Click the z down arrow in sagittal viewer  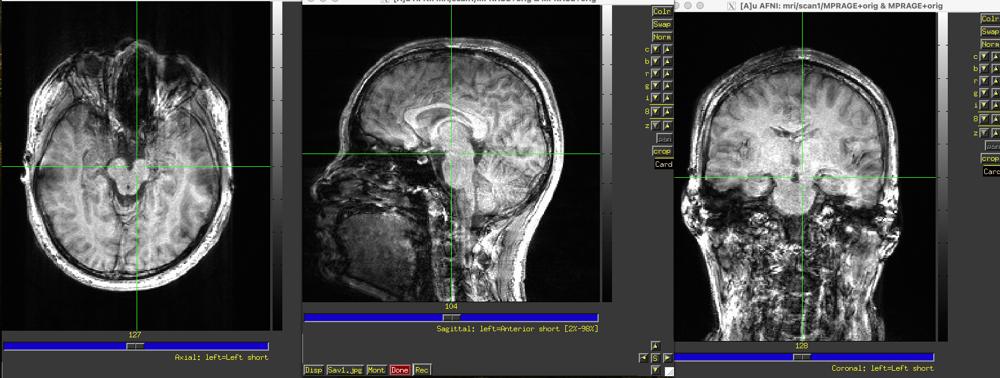(656, 126)
